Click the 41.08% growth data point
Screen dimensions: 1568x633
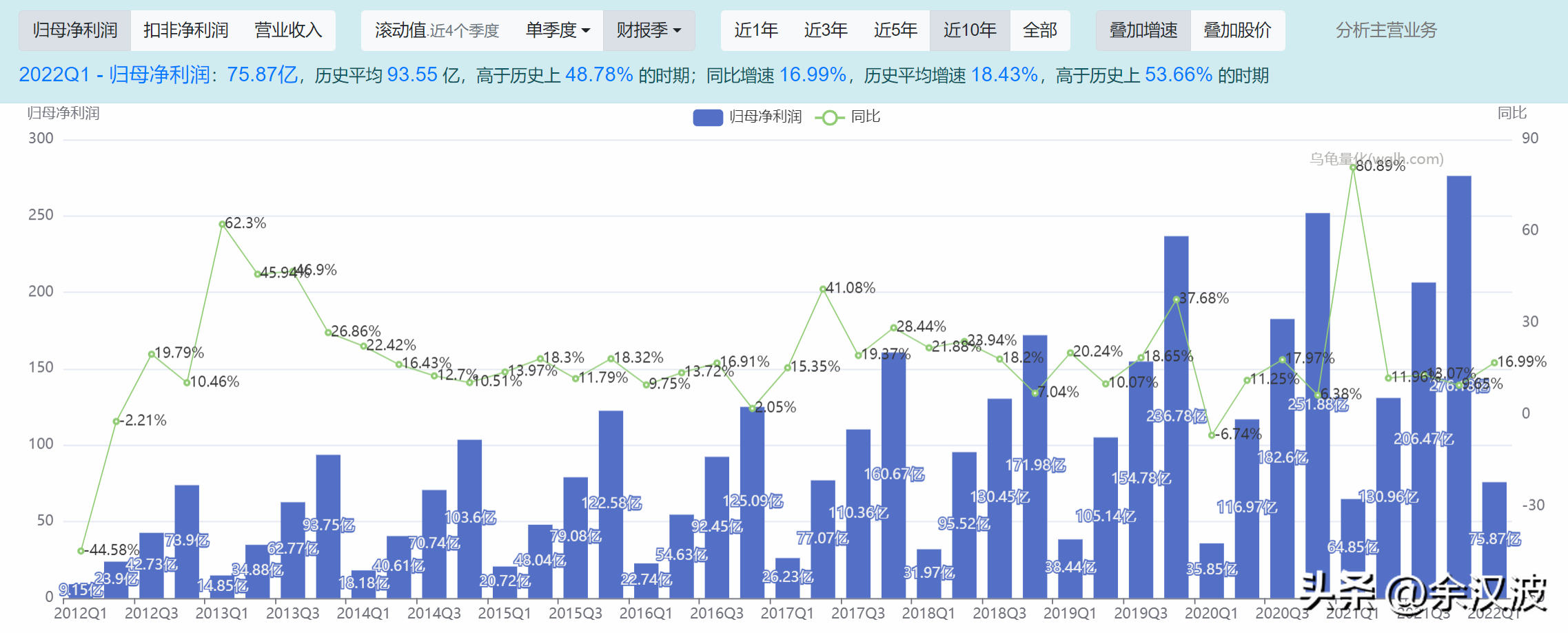click(823, 289)
